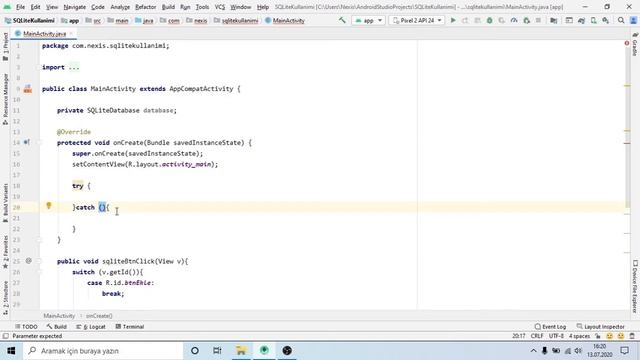
Task: Click the gutter icon beside sqliteBtnClick method
Action: [x=29, y=260]
